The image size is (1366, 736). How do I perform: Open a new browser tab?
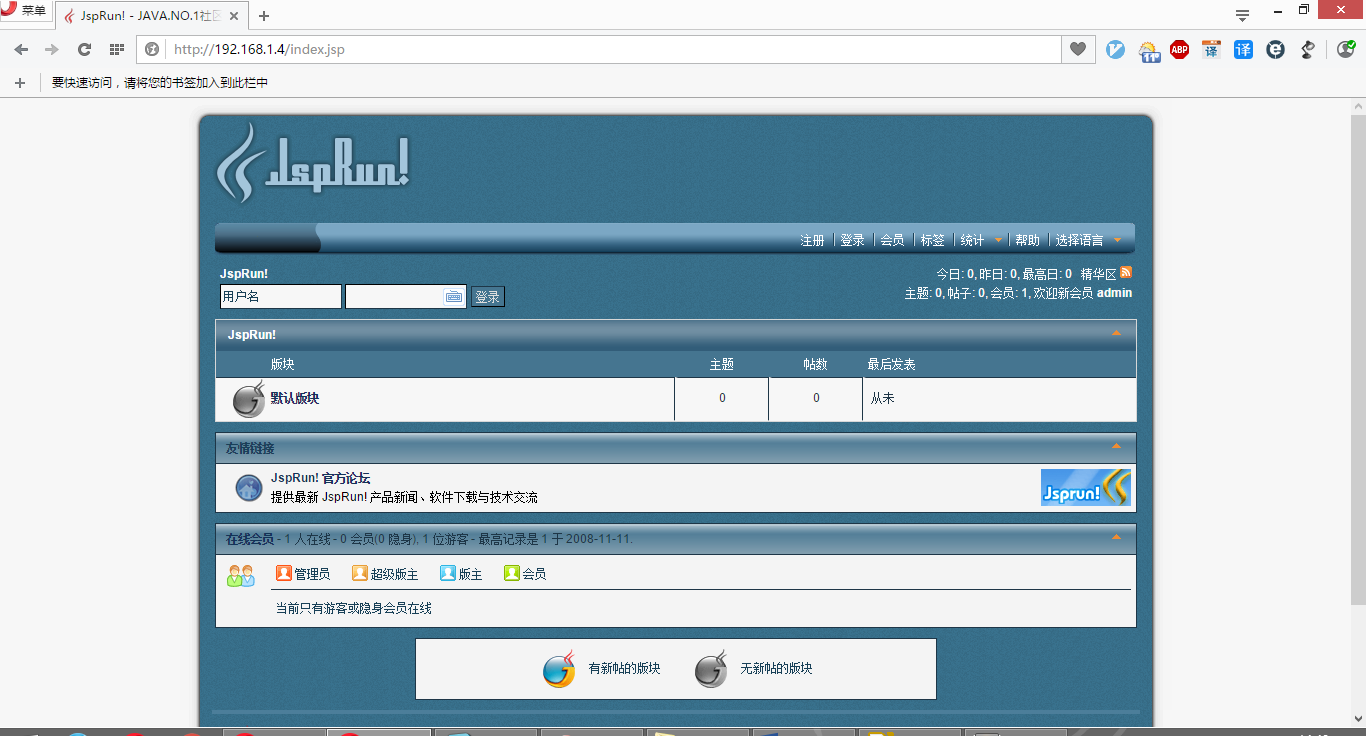[264, 16]
